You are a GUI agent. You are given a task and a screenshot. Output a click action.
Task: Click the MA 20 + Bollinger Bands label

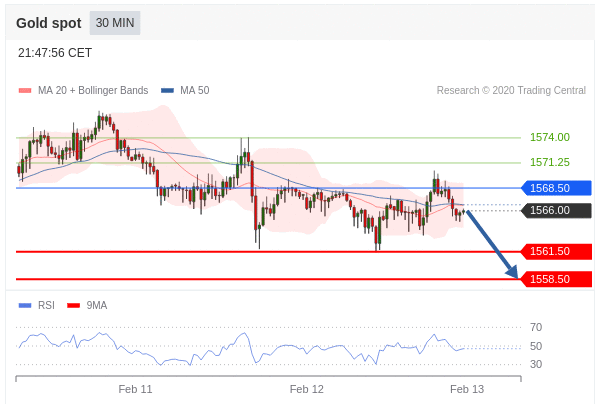point(93,90)
